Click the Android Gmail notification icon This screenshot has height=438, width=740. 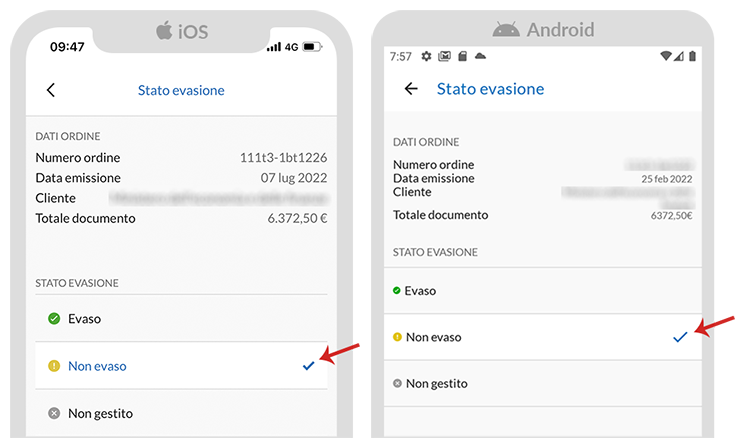pos(444,56)
